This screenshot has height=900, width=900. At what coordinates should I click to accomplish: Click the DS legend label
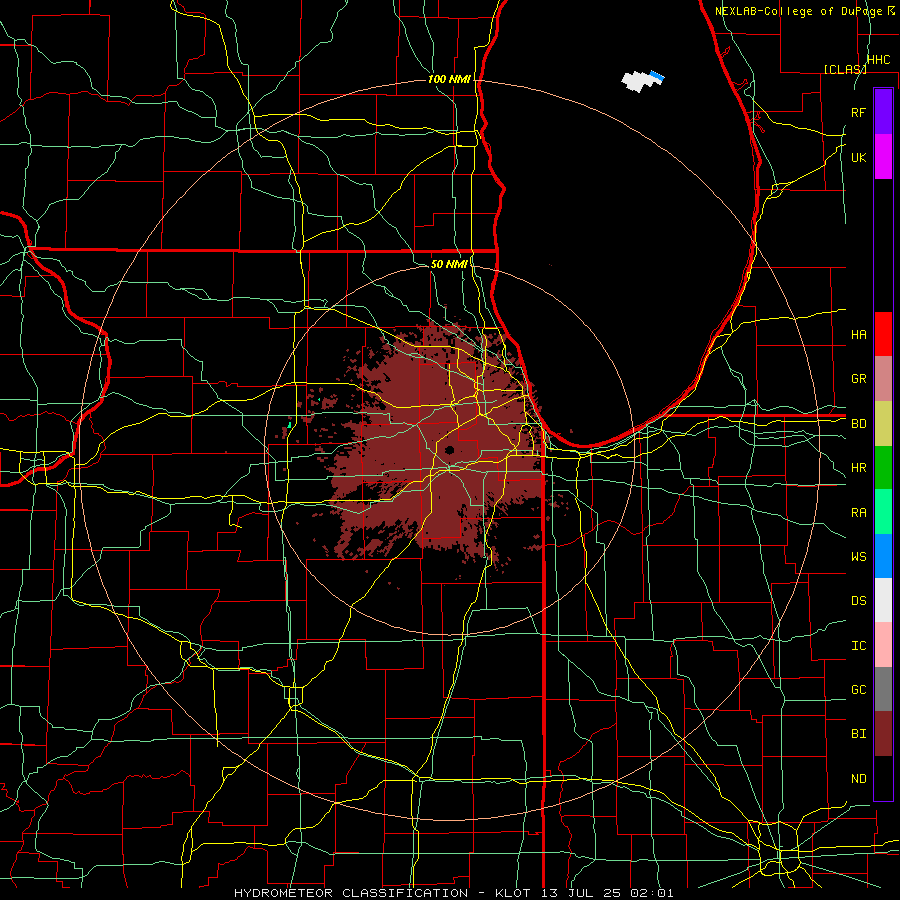pyautogui.click(x=859, y=601)
